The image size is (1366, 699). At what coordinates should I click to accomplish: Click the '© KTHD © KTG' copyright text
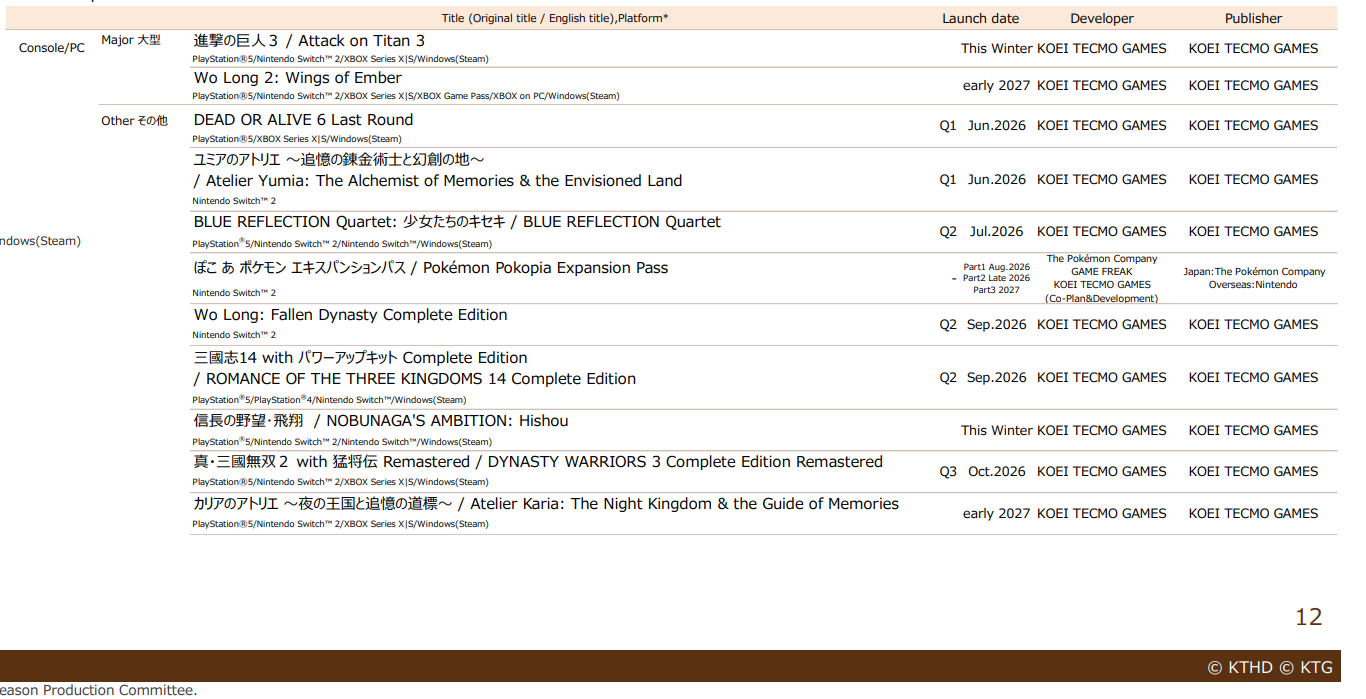click(1270, 668)
